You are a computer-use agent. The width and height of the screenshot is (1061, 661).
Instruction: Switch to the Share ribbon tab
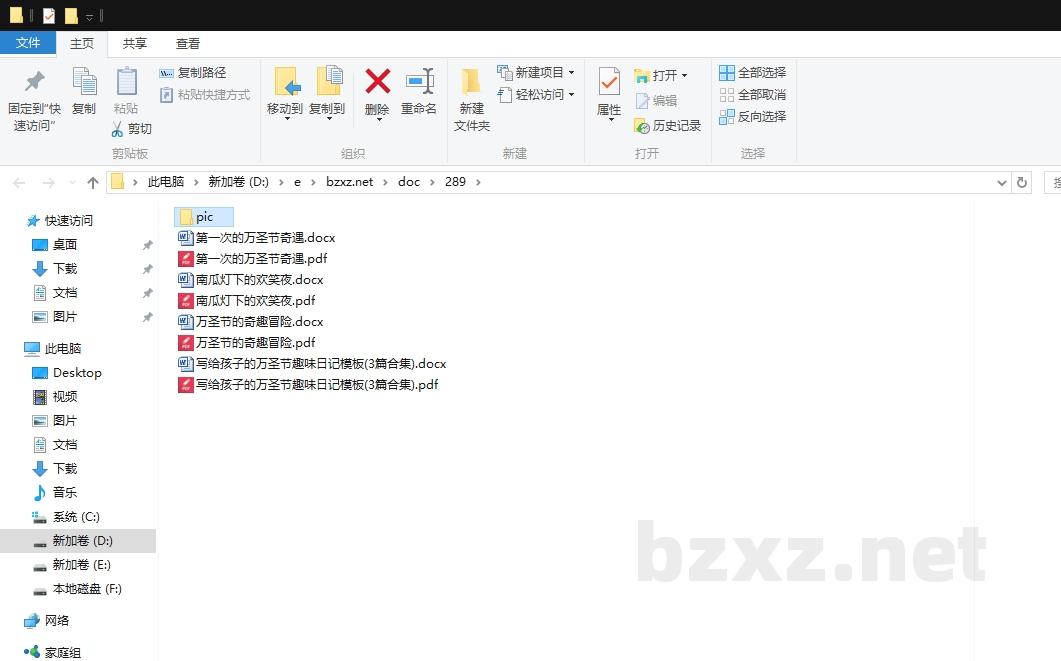click(134, 44)
